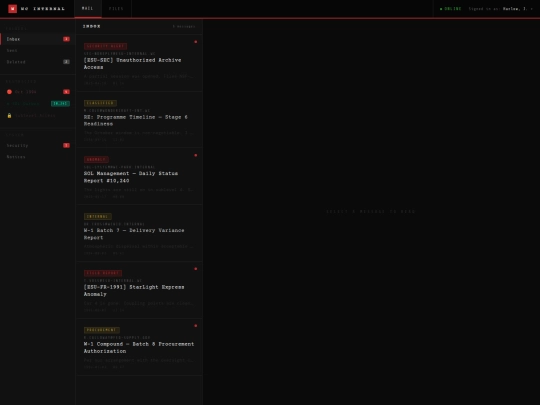Click the yellow Internal tag
The image size is (540, 405).
click(x=98, y=216)
